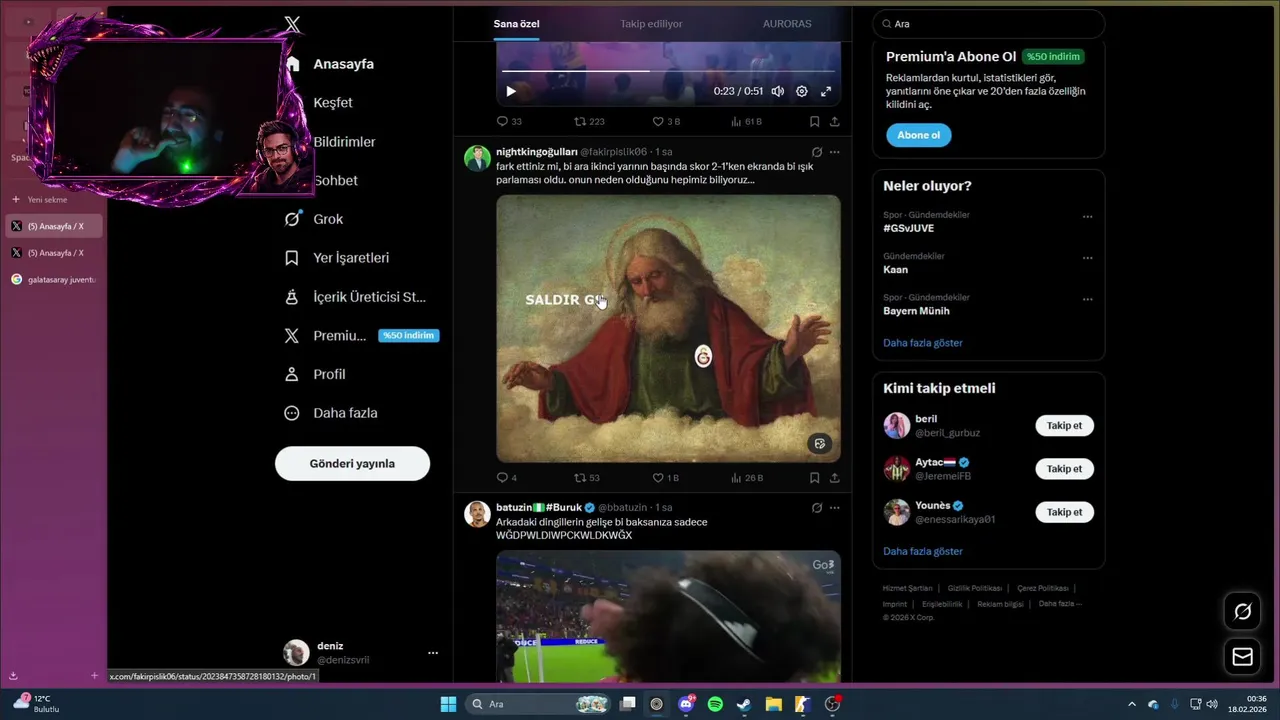This screenshot has width=1280, height=720.
Task: Open the painting image in post
Action: point(668,328)
